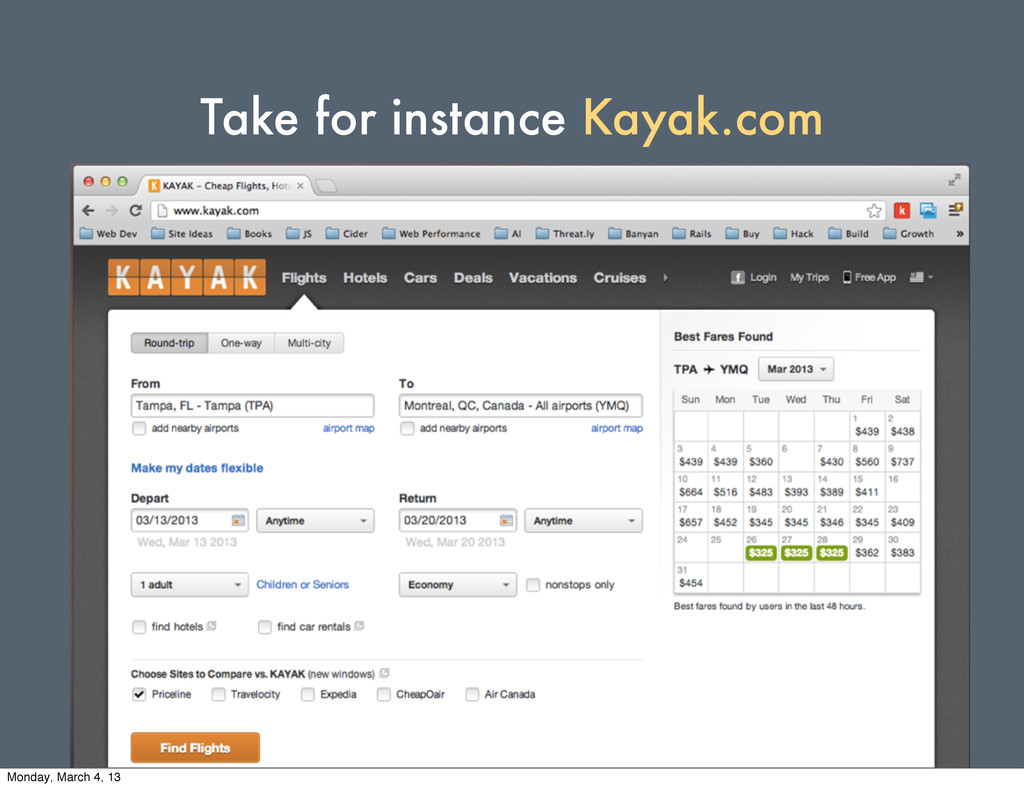Screen dimensions: 1024x788
Task: Select the One-way option
Action: point(241,343)
